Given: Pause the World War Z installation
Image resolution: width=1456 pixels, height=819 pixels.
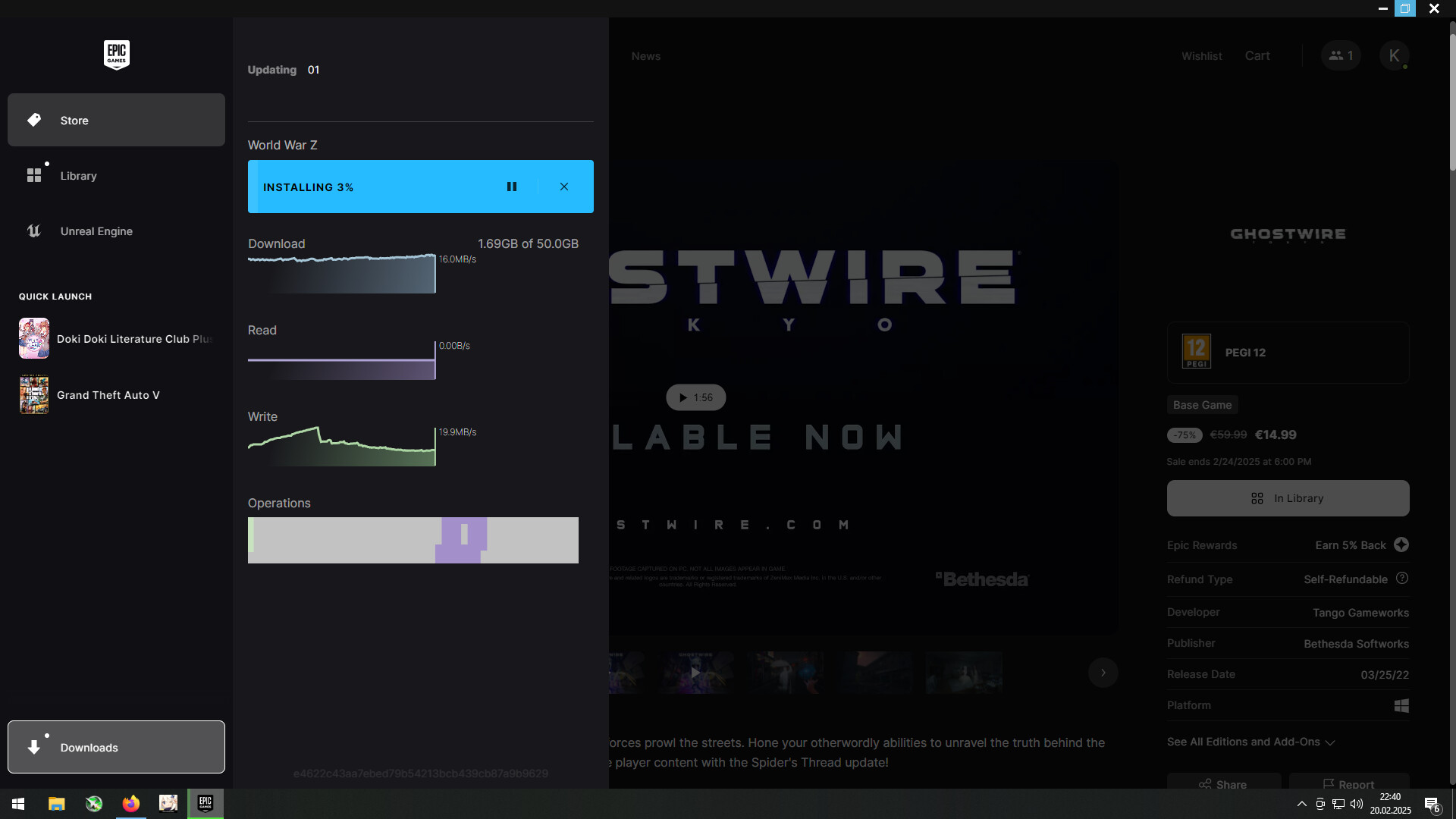Looking at the screenshot, I should [512, 187].
